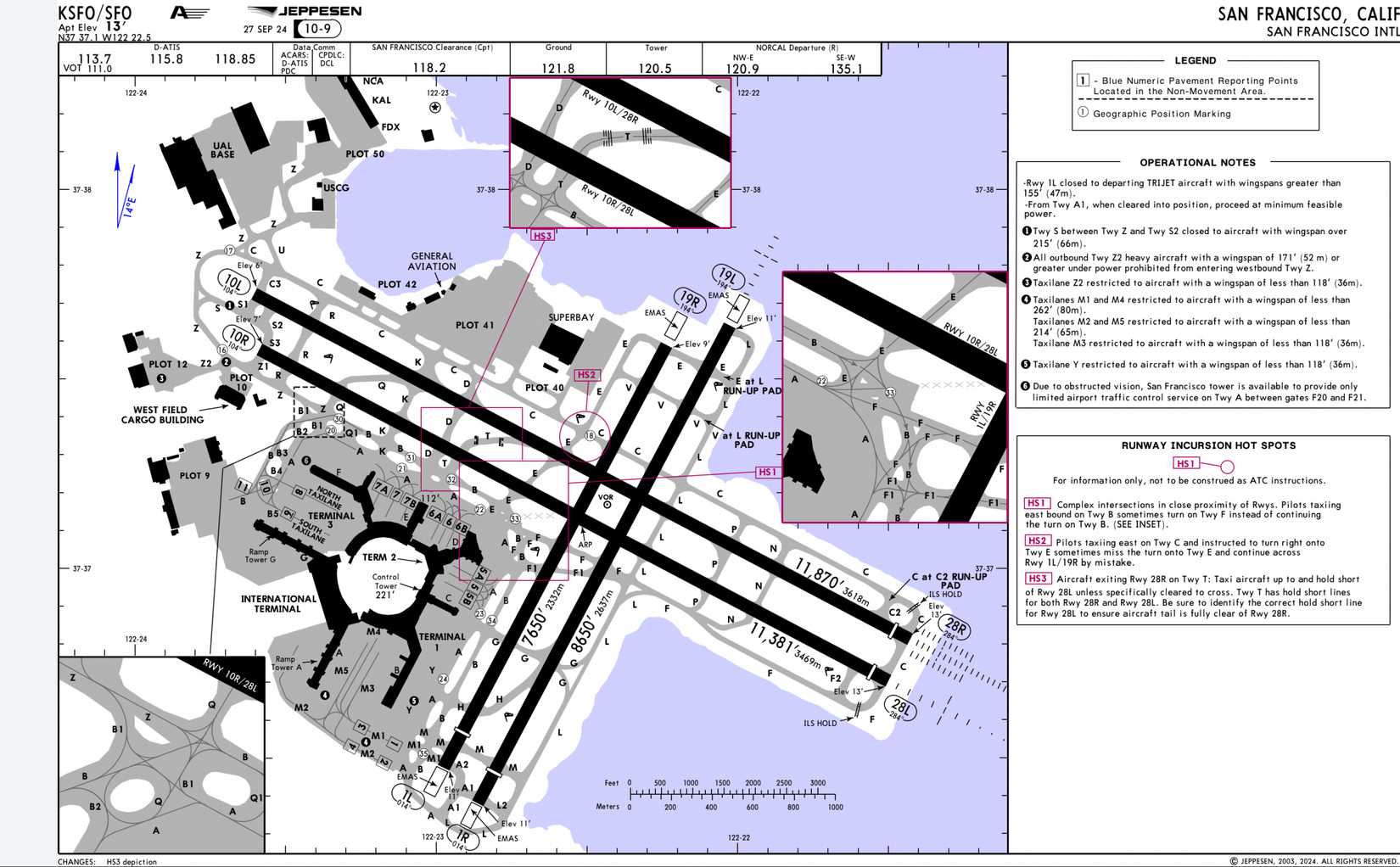1400x867 pixels.
Task: Click the Clearance frequency 118.2
Action: (429, 68)
